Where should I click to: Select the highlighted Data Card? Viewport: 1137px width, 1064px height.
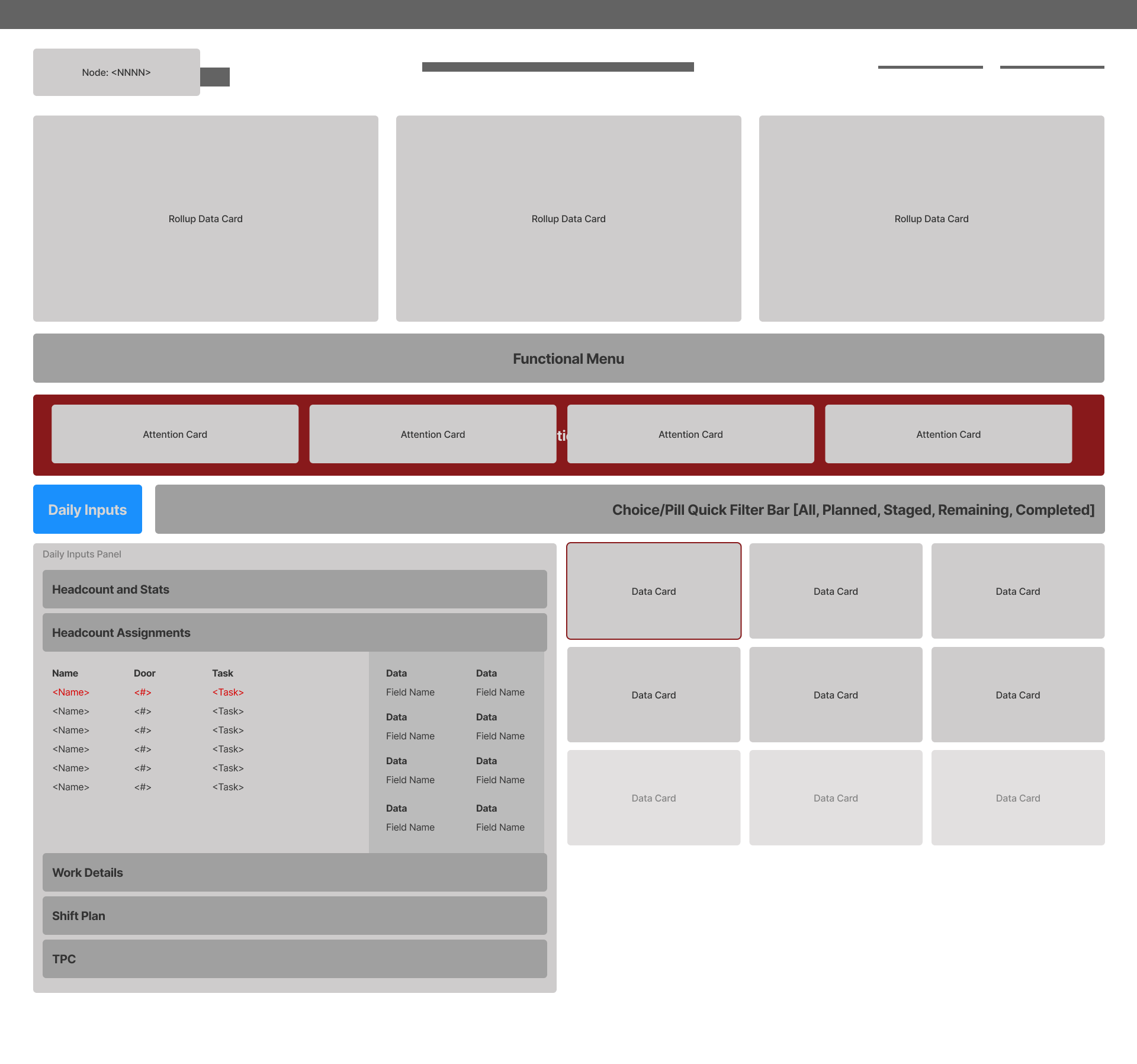pyautogui.click(x=654, y=591)
